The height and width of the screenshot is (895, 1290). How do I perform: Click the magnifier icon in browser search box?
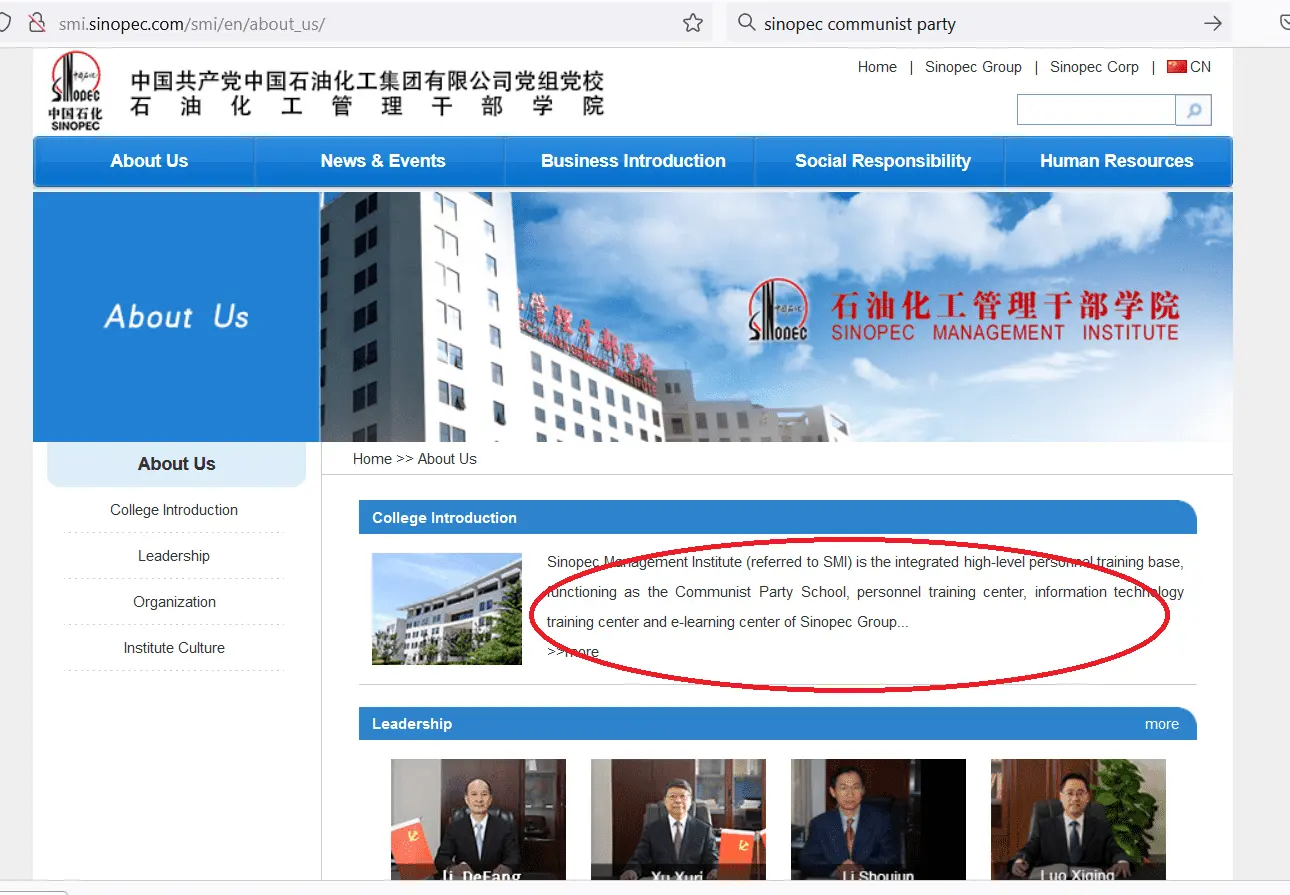[746, 23]
